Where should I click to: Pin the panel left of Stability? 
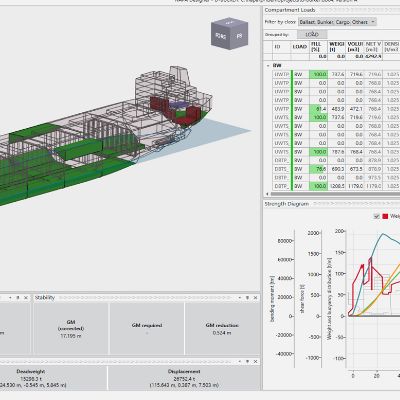(18, 298)
